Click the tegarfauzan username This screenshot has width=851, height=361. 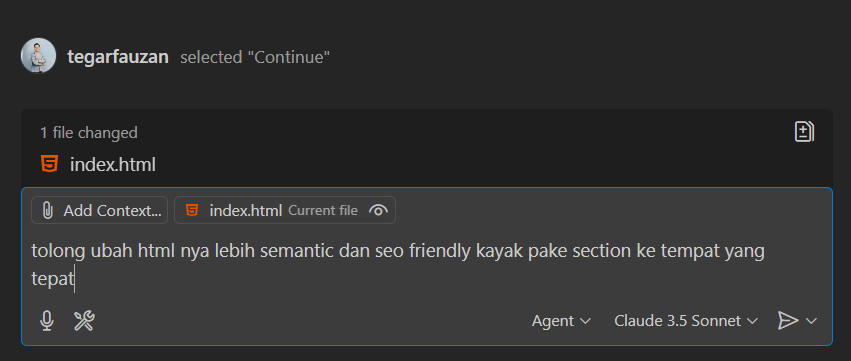coord(118,56)
